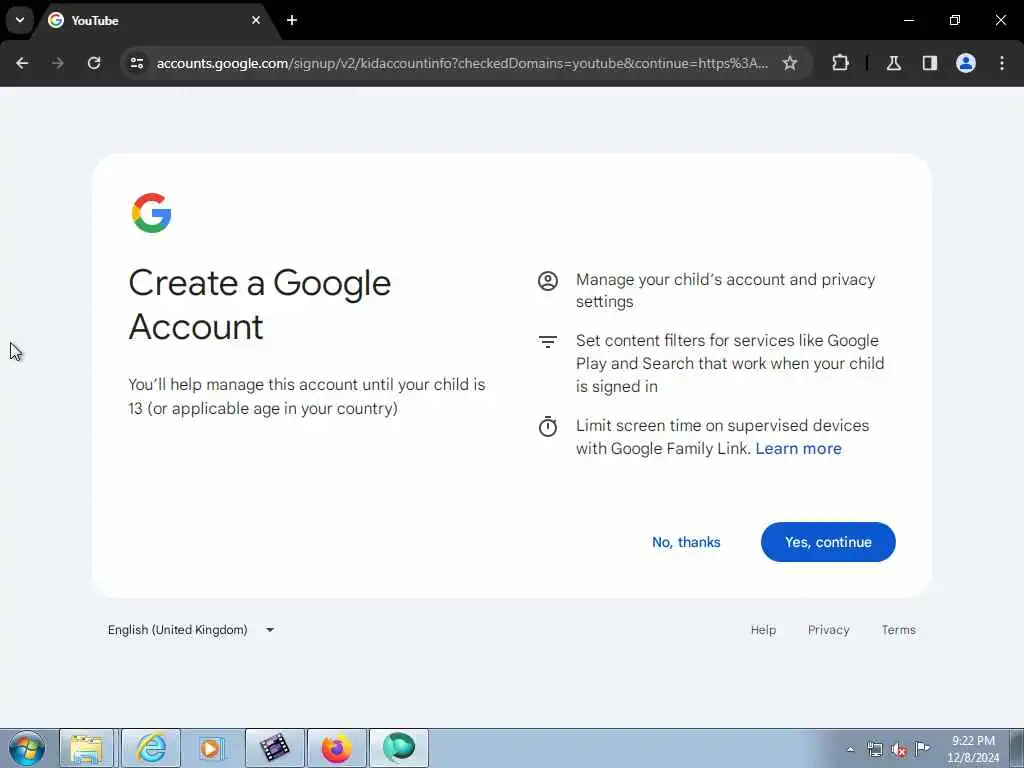1024x768 pixels.
Task: Open the Learn more link
Action: tap(798, 449)
